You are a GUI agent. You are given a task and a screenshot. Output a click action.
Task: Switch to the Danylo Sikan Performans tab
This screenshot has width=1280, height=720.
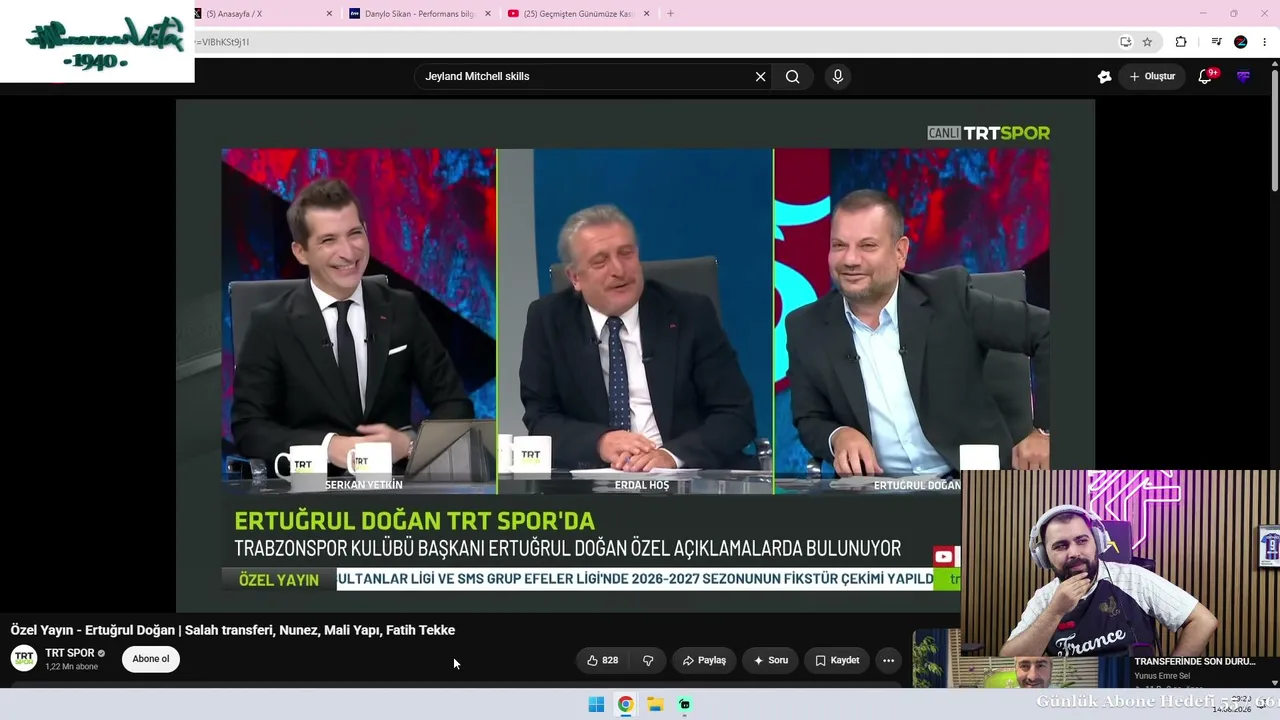pos(418,14)
